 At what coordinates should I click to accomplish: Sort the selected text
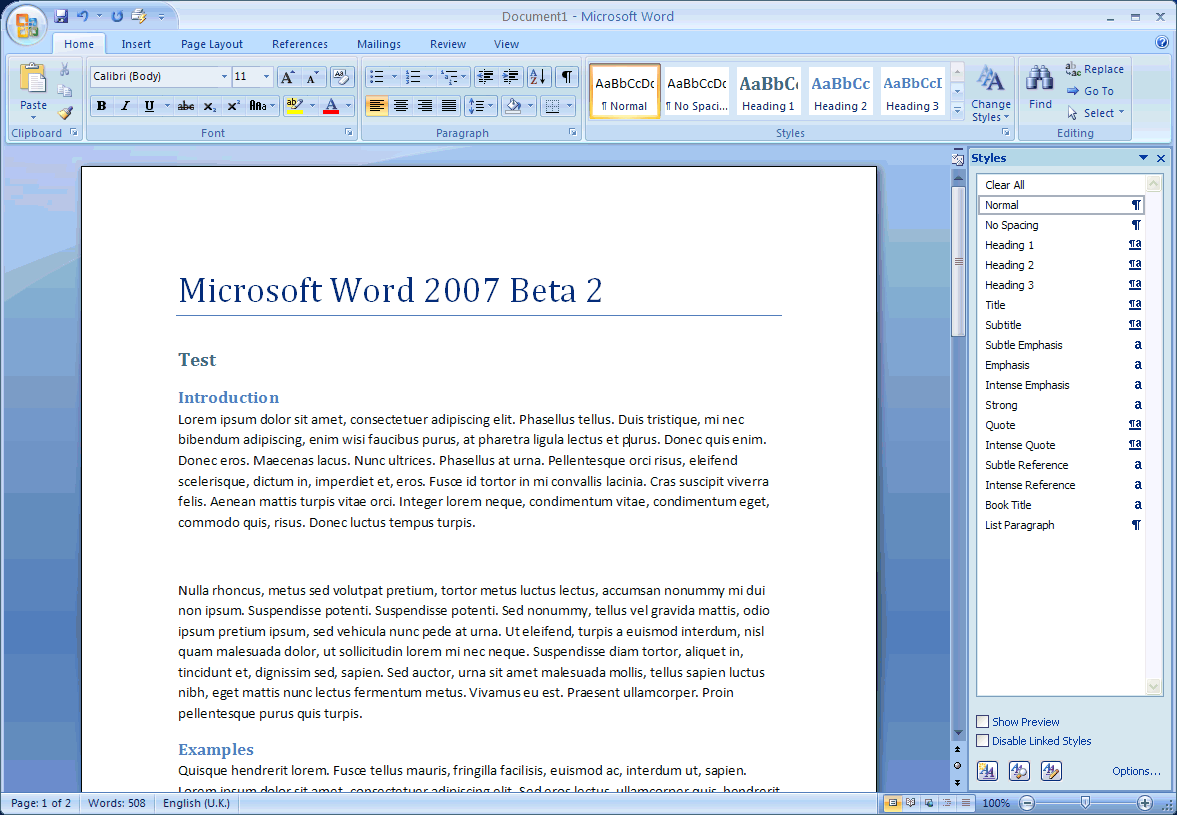(x=538, y=76)
